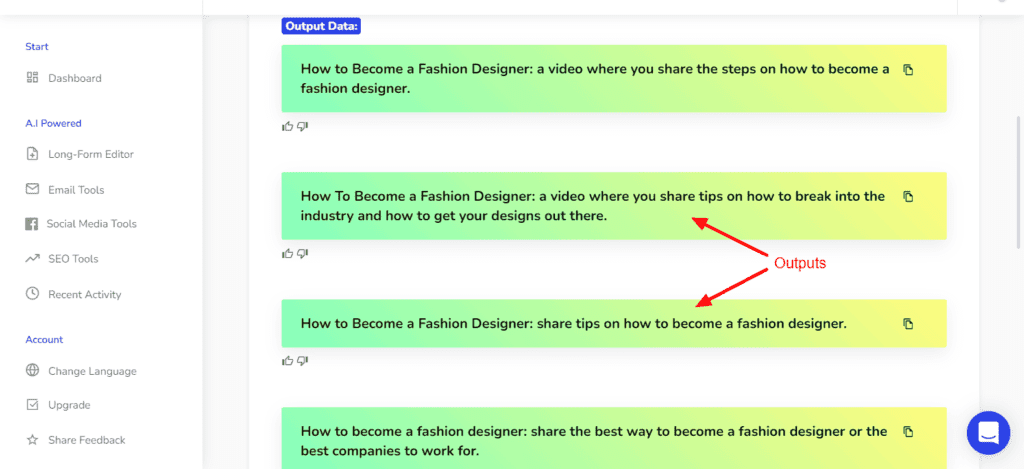Click the Upgrade link
The width and height of the screenshot is (1024, 469).
click(69, 405)
